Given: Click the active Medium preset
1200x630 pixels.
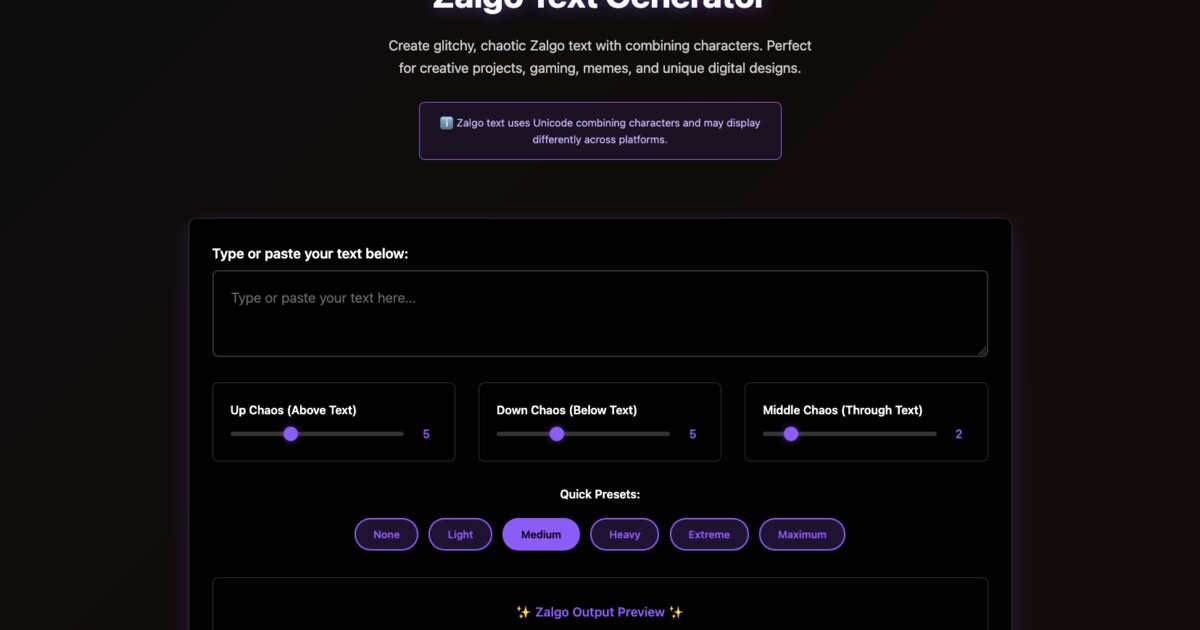Looking at the screenshot, I should click(x=541, y=534).
